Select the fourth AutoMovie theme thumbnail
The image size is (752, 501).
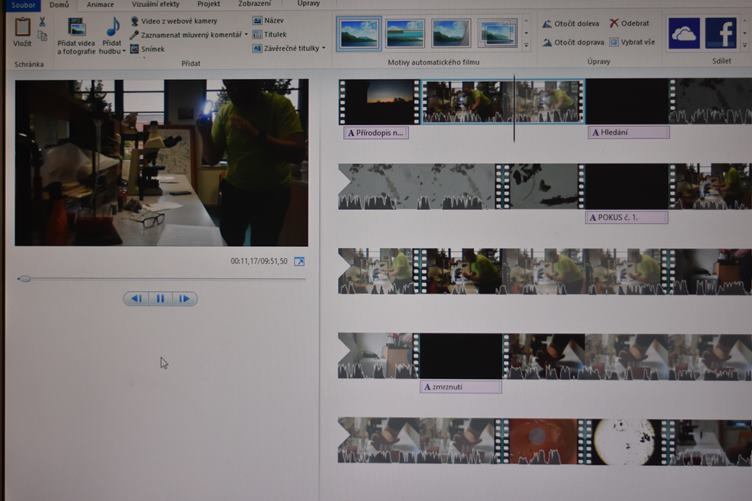pos(497,34)
